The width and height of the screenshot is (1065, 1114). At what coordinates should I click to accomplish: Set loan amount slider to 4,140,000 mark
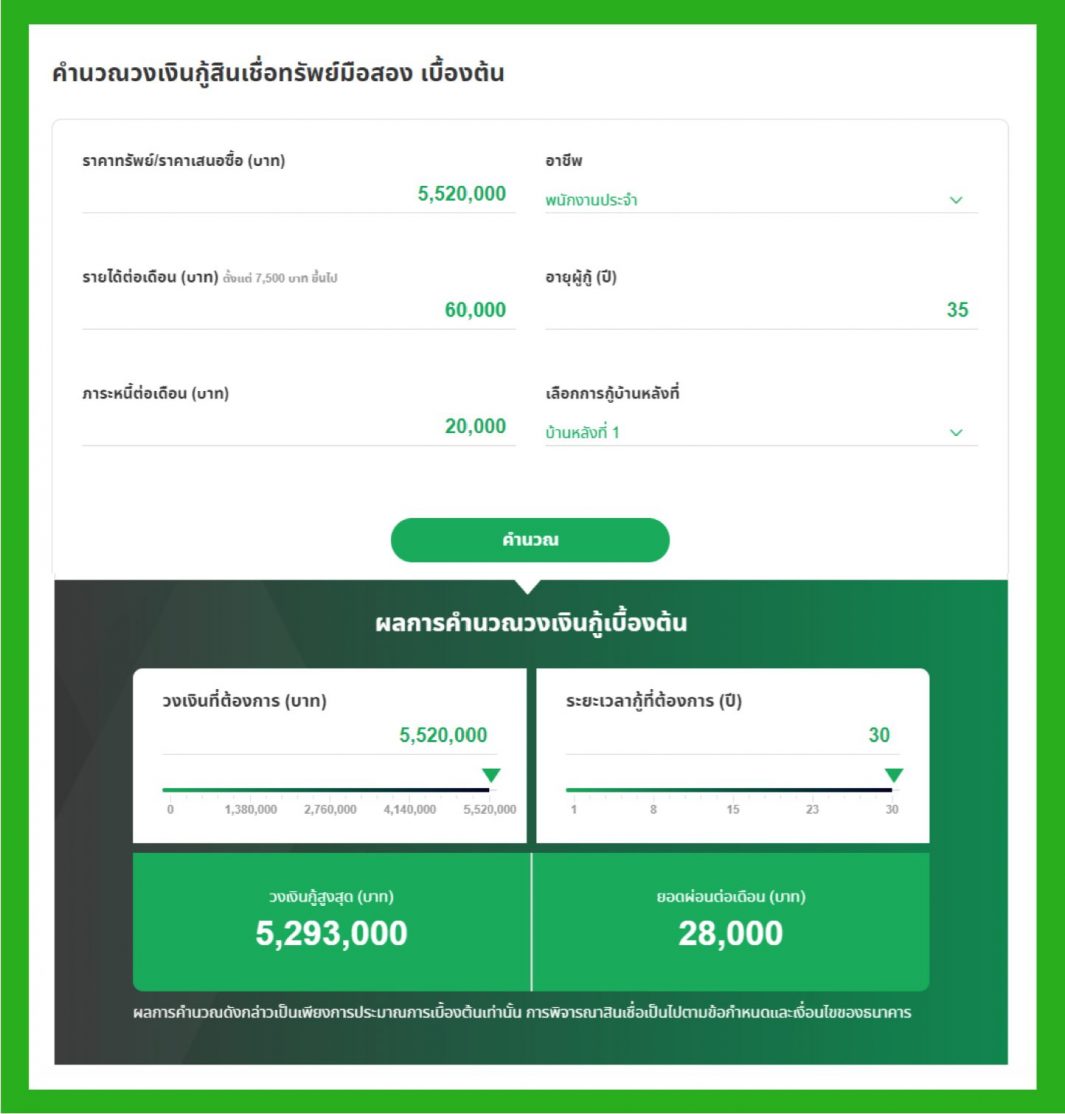[410, 790]
